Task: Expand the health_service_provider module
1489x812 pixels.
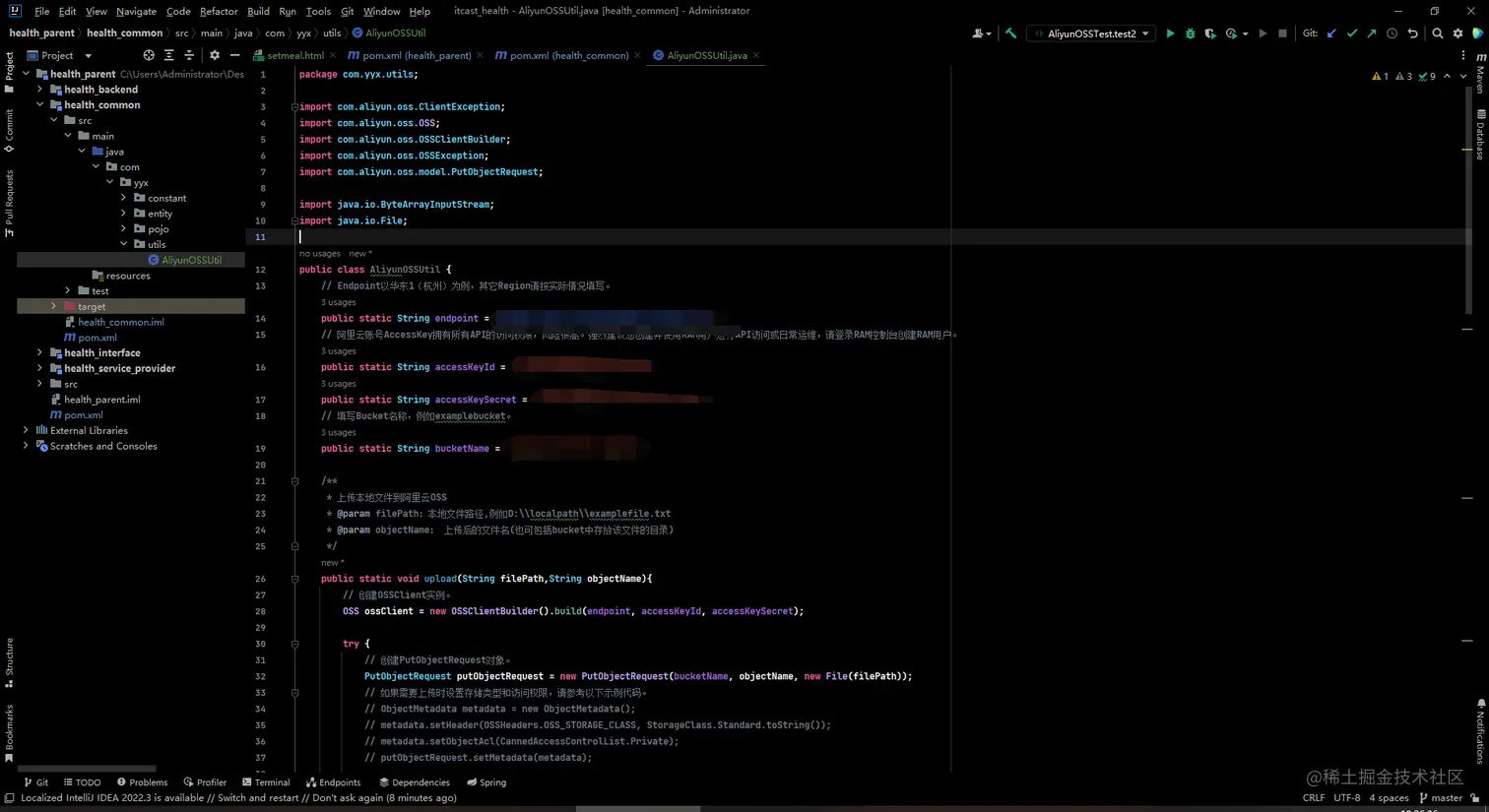Action: click(40, 368)
